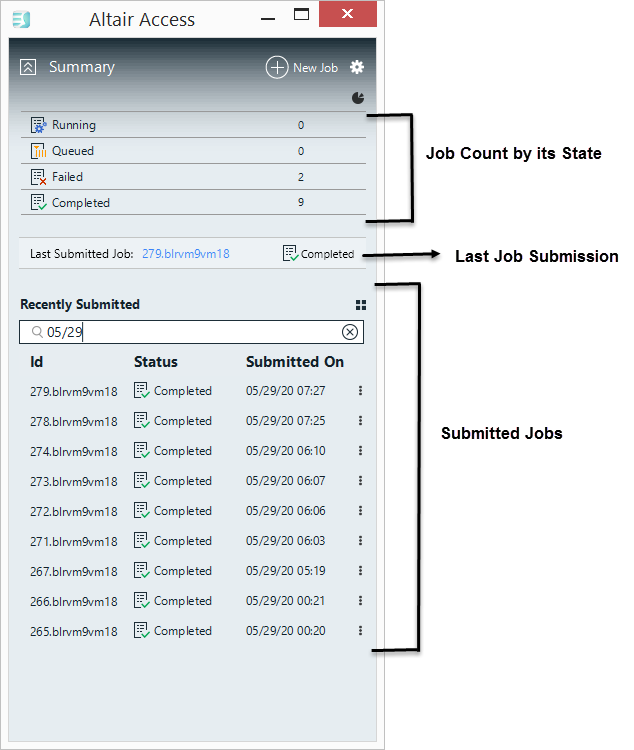The width and height of the screenshot is (634, 750).
Task: Select job 265.blrvm9vm18 in the list
Action: 74,631
